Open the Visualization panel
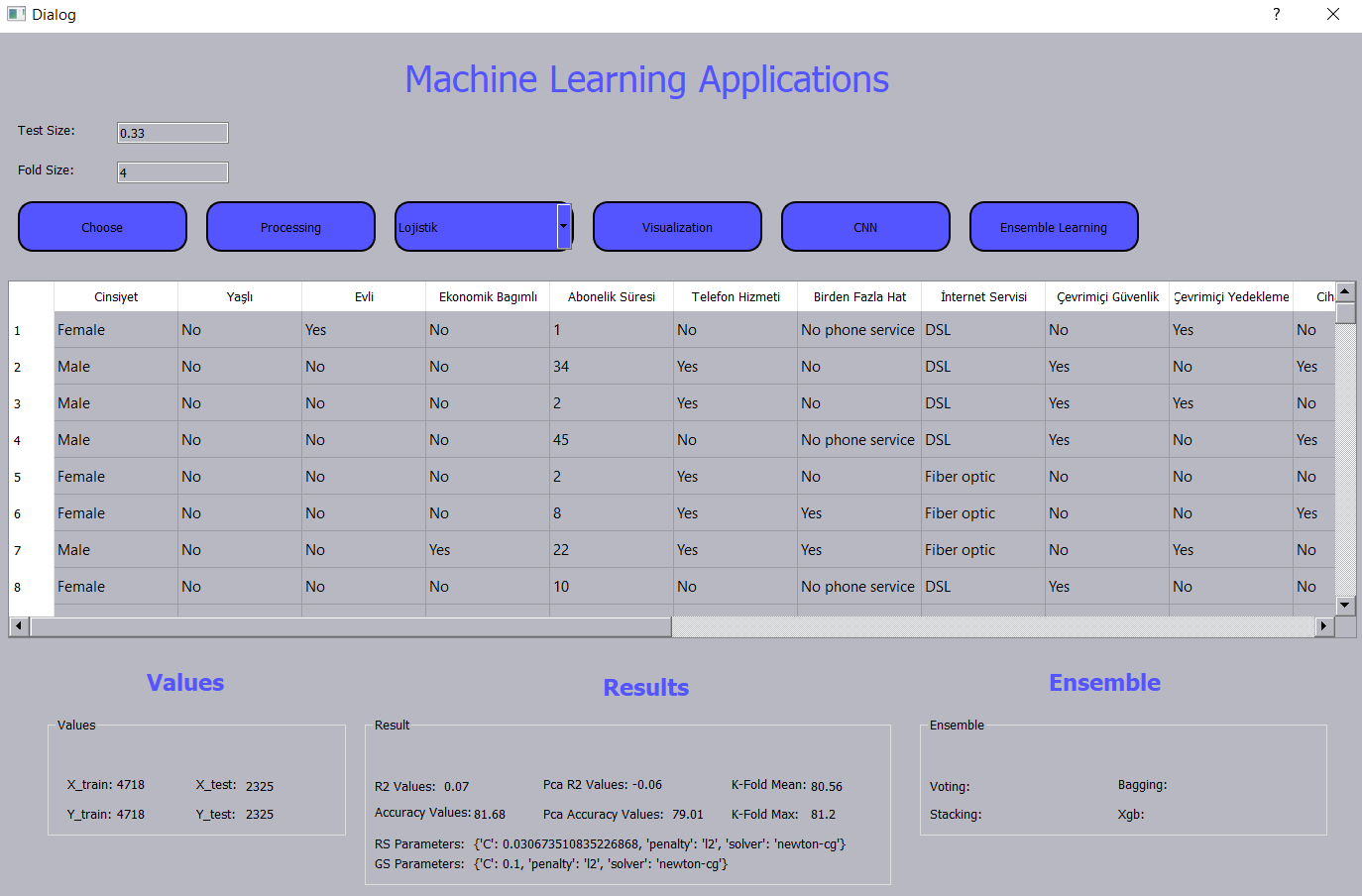Screen dimensions: 1362x896 (x=677, y=226)
